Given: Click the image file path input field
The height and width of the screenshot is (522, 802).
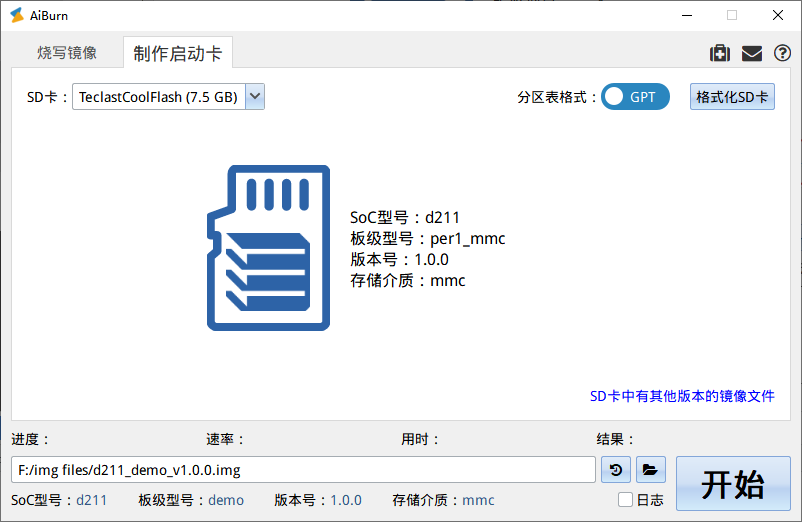Looking at the screenshot, I should pyautogui.click(x=303, y=469).
